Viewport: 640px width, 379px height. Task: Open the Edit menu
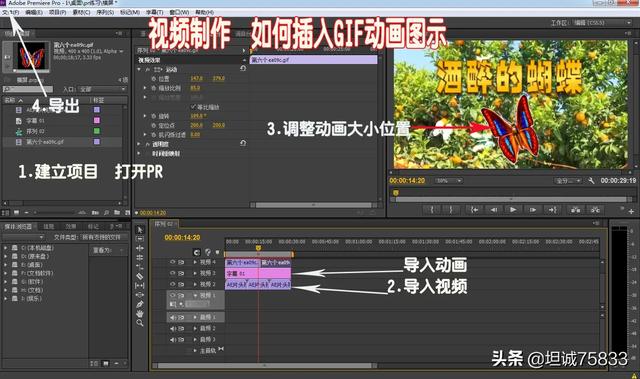[33, 12]
